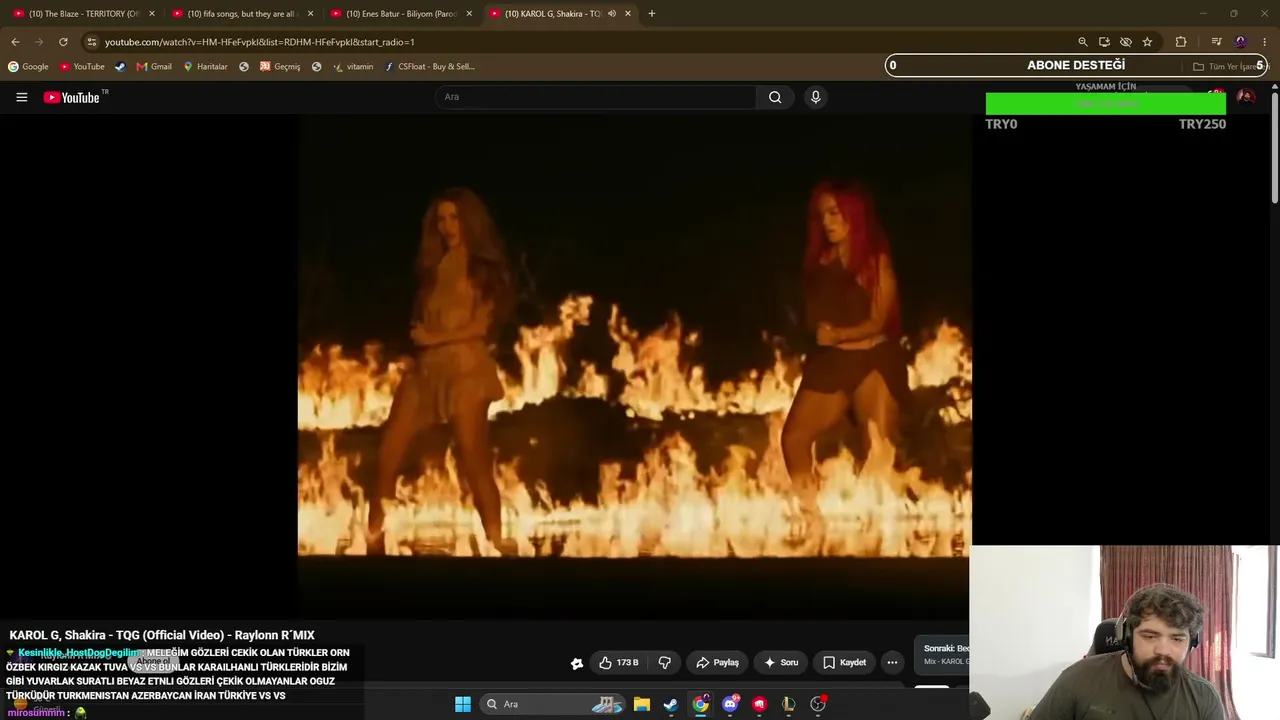Open the YouTube guide hamburger menu
The width and height of the screenshot is (1280, 720).
21,97
